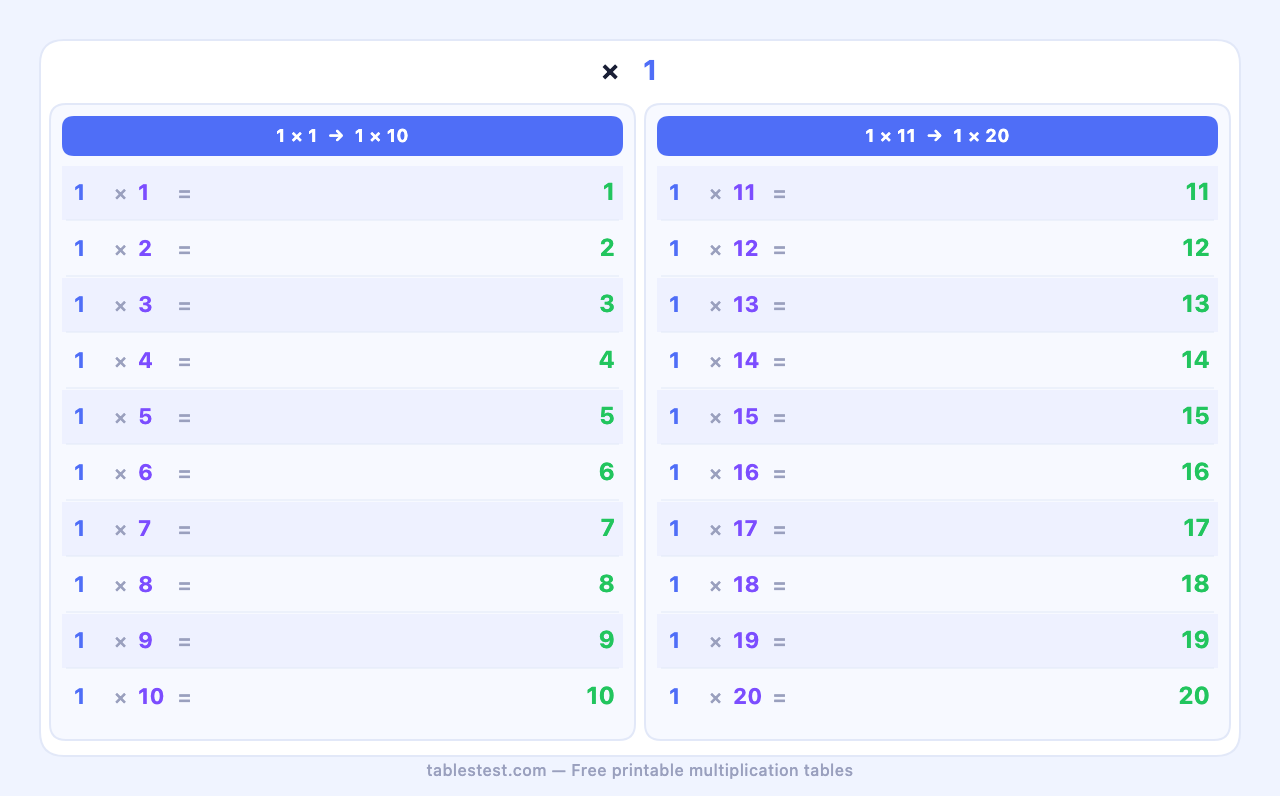This screenshot has width=1280, height=796.
Task: Click the equals sign in the 1 × 19 row
Action: pyautogui.click(x=779, y=641)
